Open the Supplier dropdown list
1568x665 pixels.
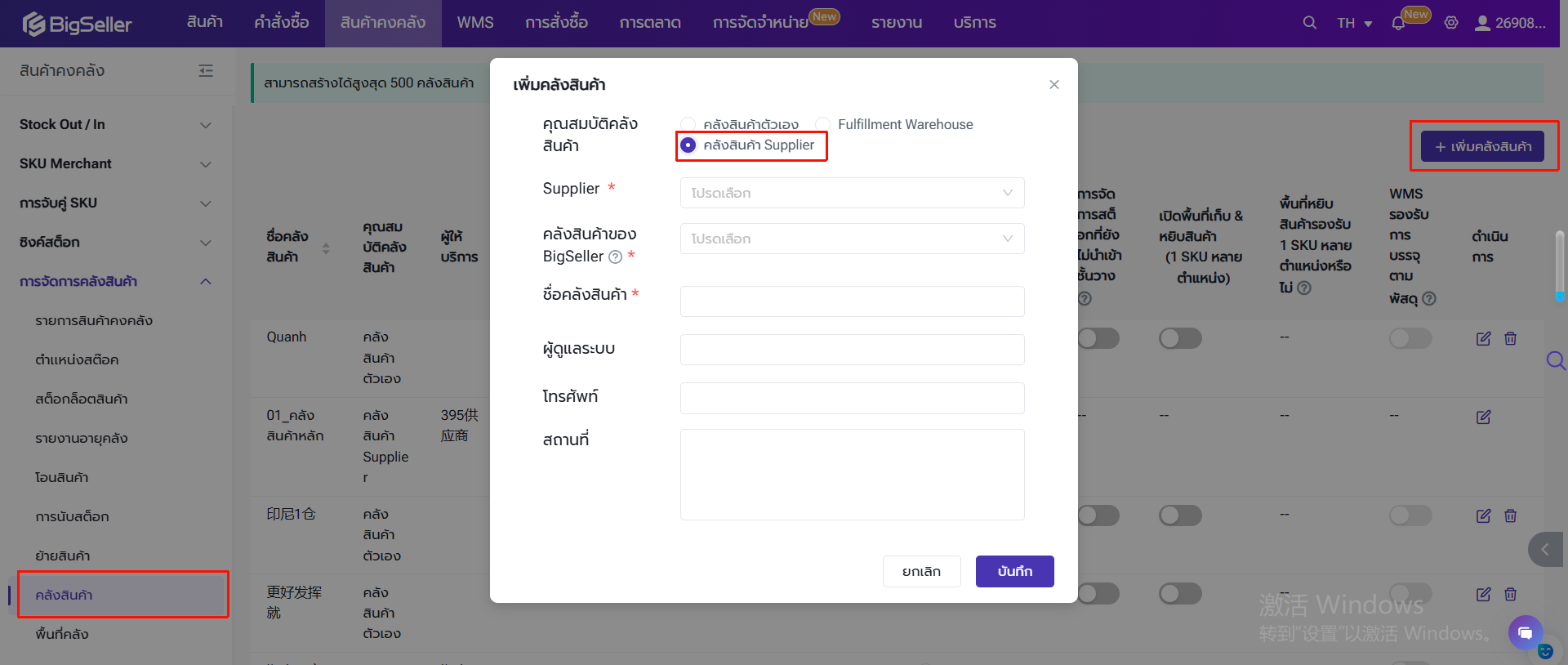[x=852, y=193]
